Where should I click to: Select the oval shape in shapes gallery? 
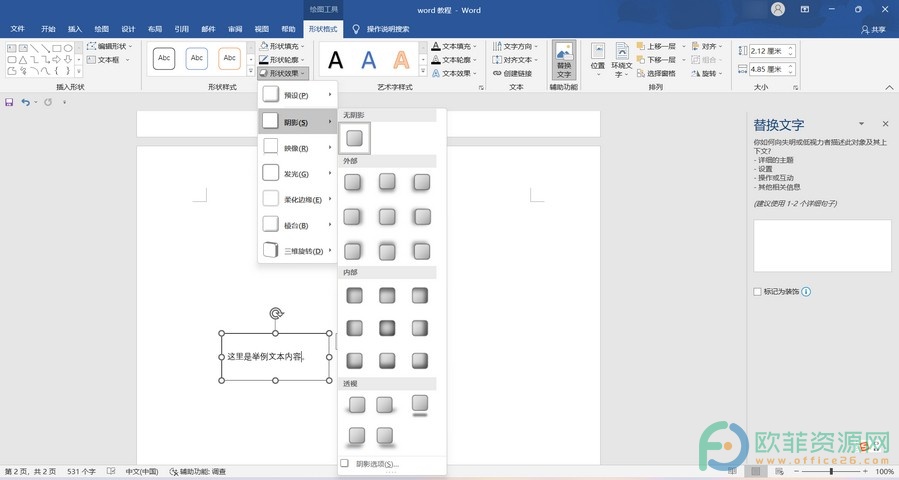click(68, 48)
